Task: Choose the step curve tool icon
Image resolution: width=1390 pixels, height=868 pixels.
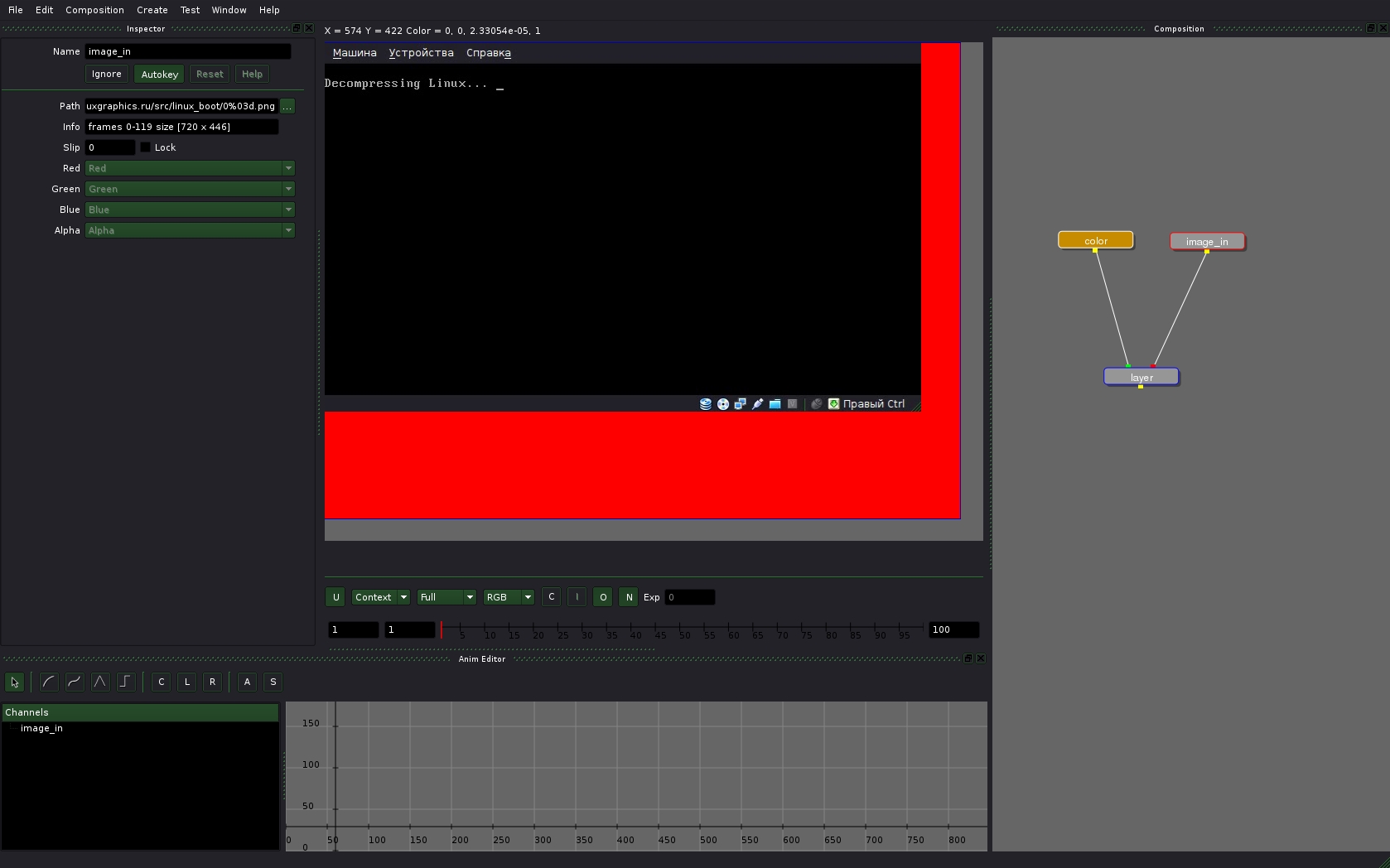Action: (x=126, y=682)
